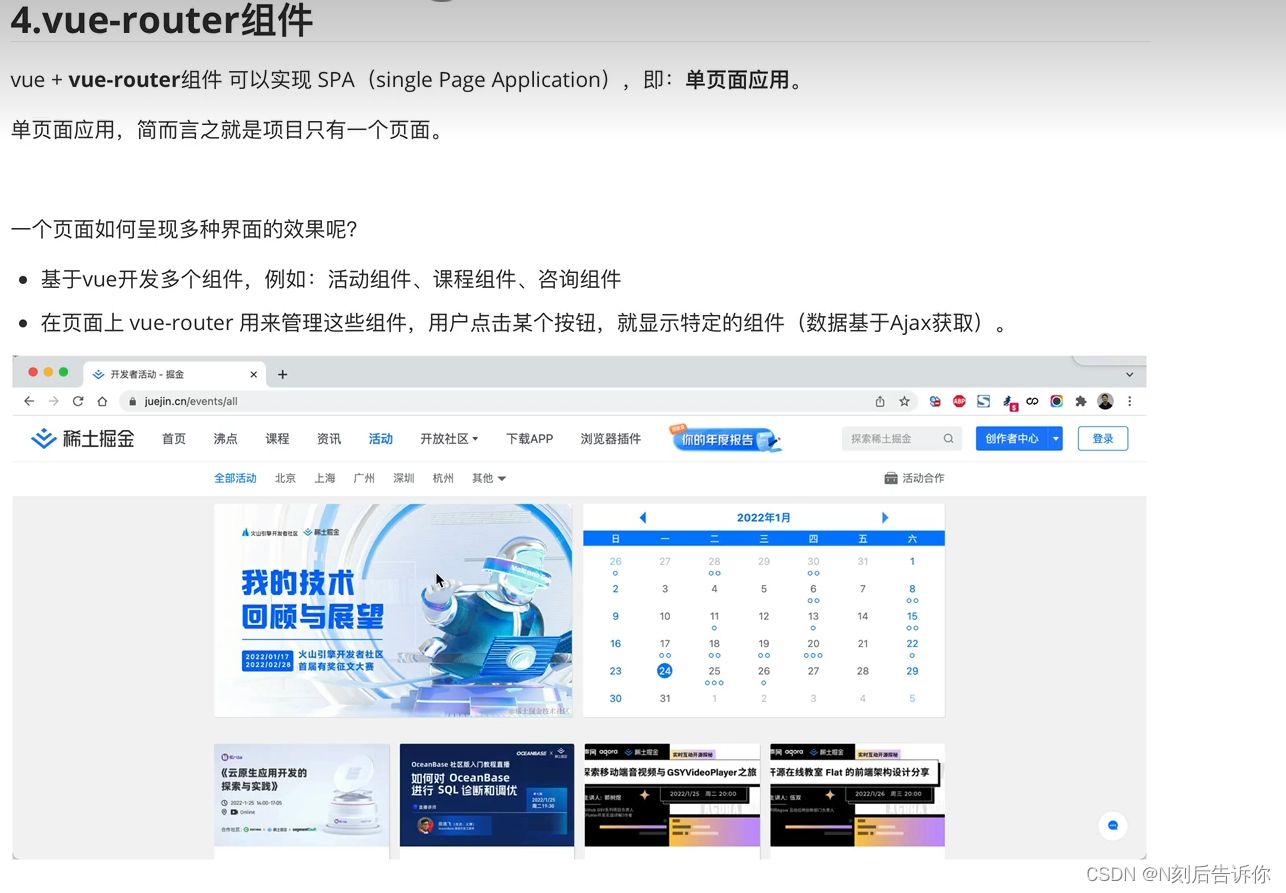Viewport: 1286px width, 893px height.
Task: Open the floating chat bubble button
Action: [x=1112, y=826]
